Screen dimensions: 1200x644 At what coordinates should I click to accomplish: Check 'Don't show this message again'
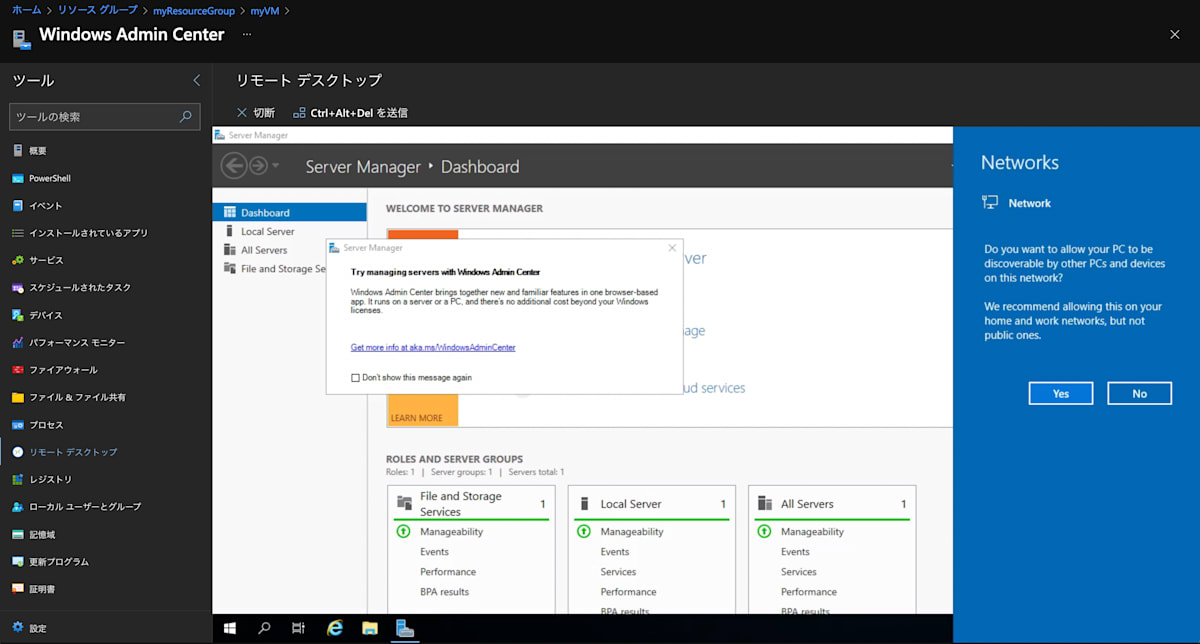pyautogui.click(x=355, y=378)
